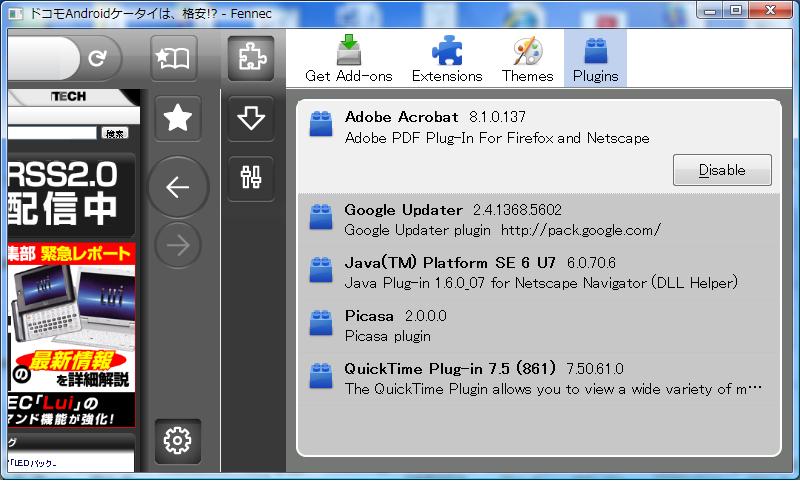Click the Adobe PDF Plug-In description text
This screenshot has height=481, width=800.
click(x=497, y=138)
